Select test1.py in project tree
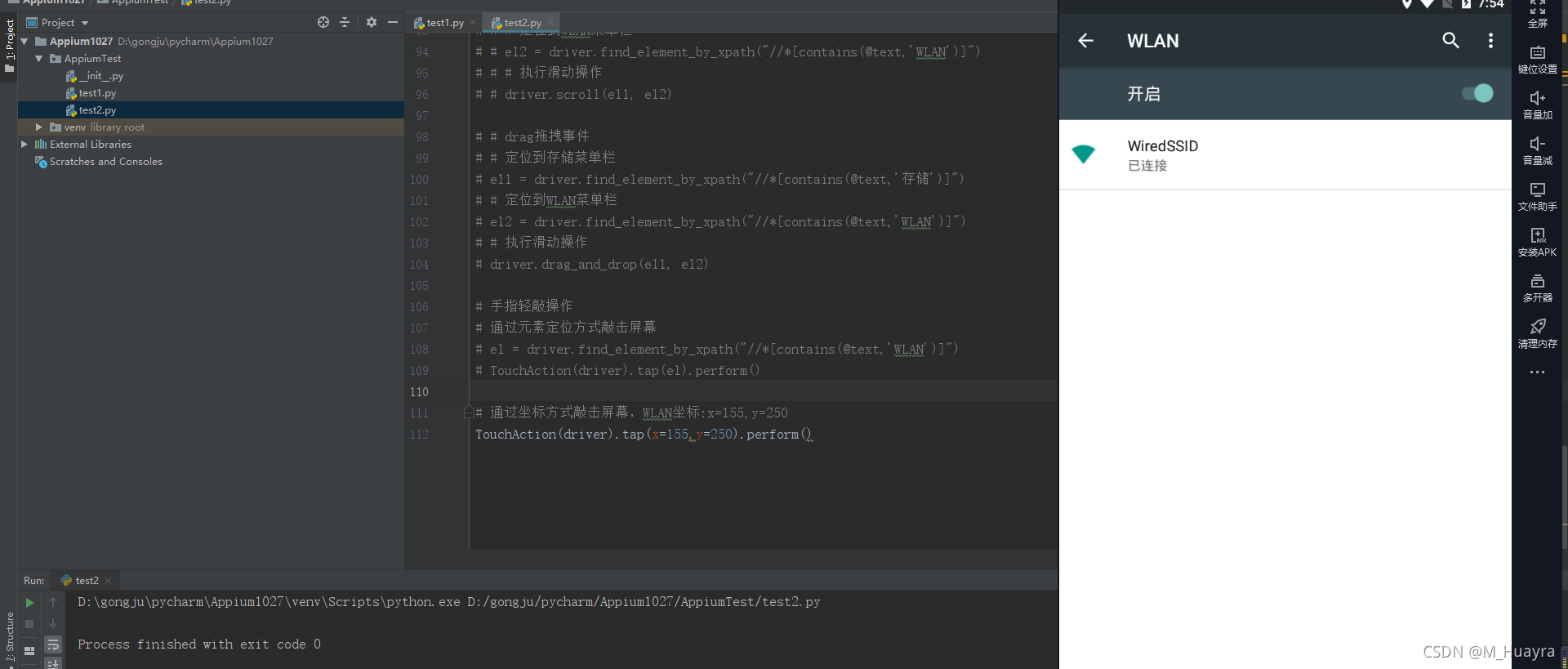The width and height of the screenshot is (1568, 669). click(91, 93)
